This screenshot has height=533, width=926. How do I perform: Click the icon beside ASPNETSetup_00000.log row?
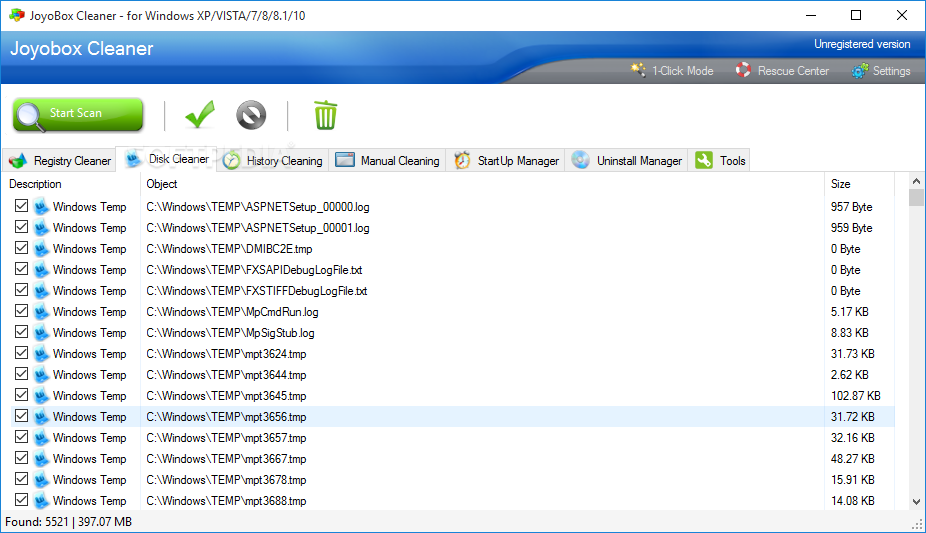coord(41,207)
